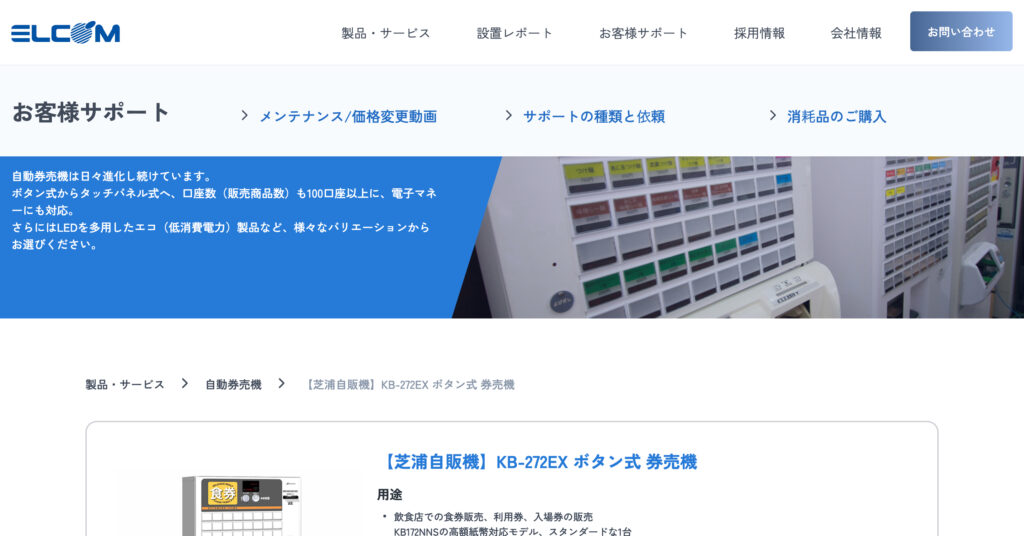Click 製品・サービス breadcrumb link
This screenshot has height=536, width=1024.
click(x=125, y=384)
